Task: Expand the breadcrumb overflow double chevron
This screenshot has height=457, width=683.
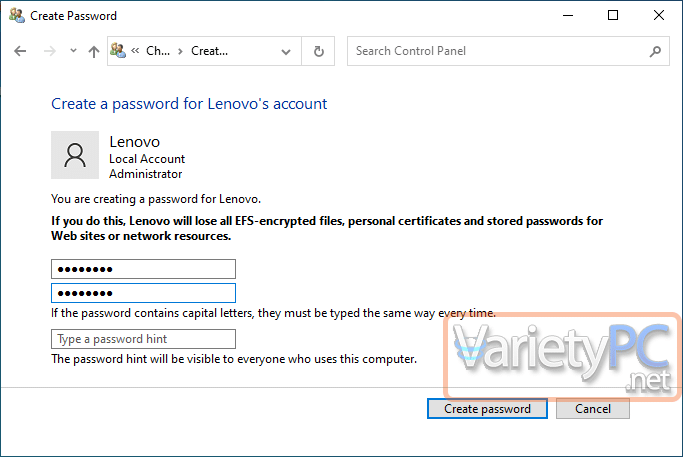Action: 135,51
